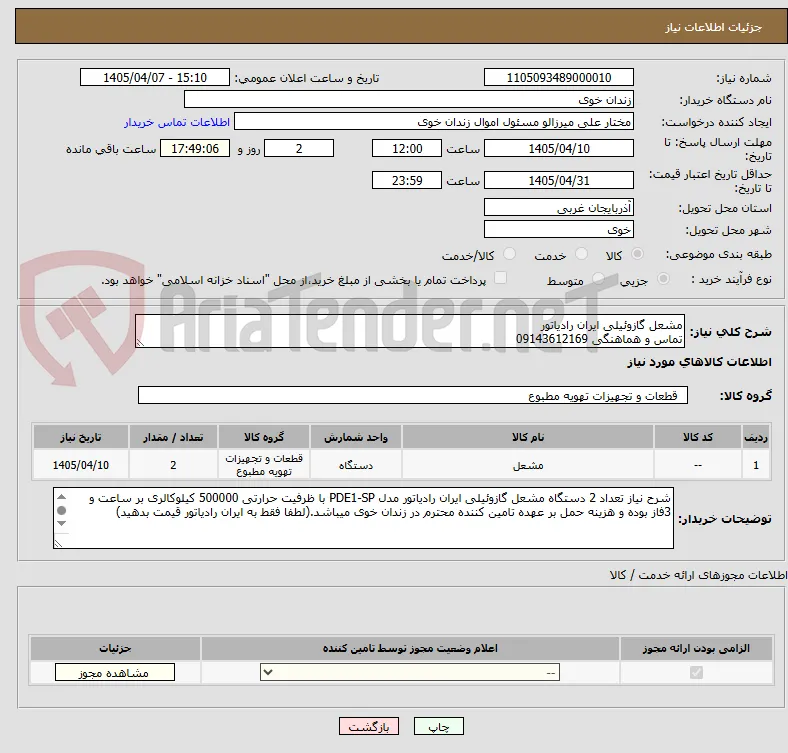Viewport: 788px width, 753px height.
Task: Click price validity date 1405/04/31 field
Action: point(558,180)
